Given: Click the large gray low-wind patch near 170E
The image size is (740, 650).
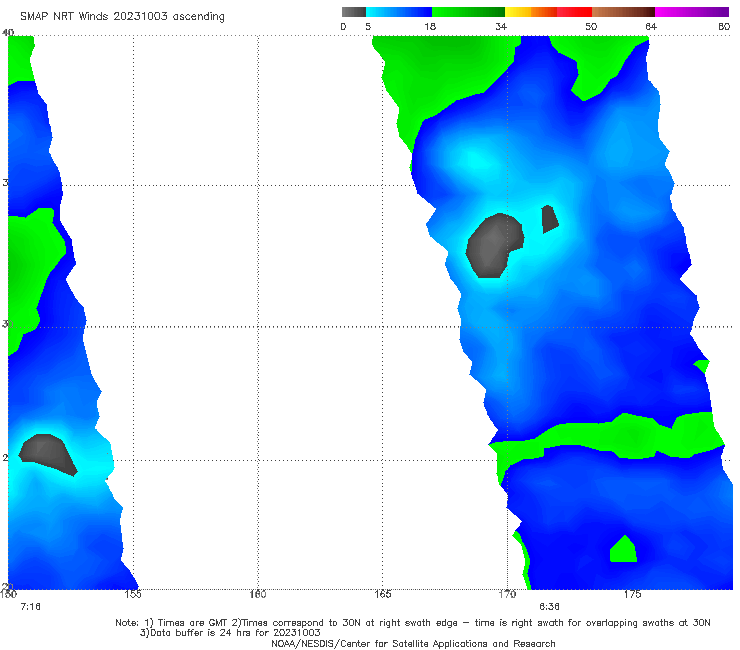Looking at the screenshot, I should [x=494, y=245].
